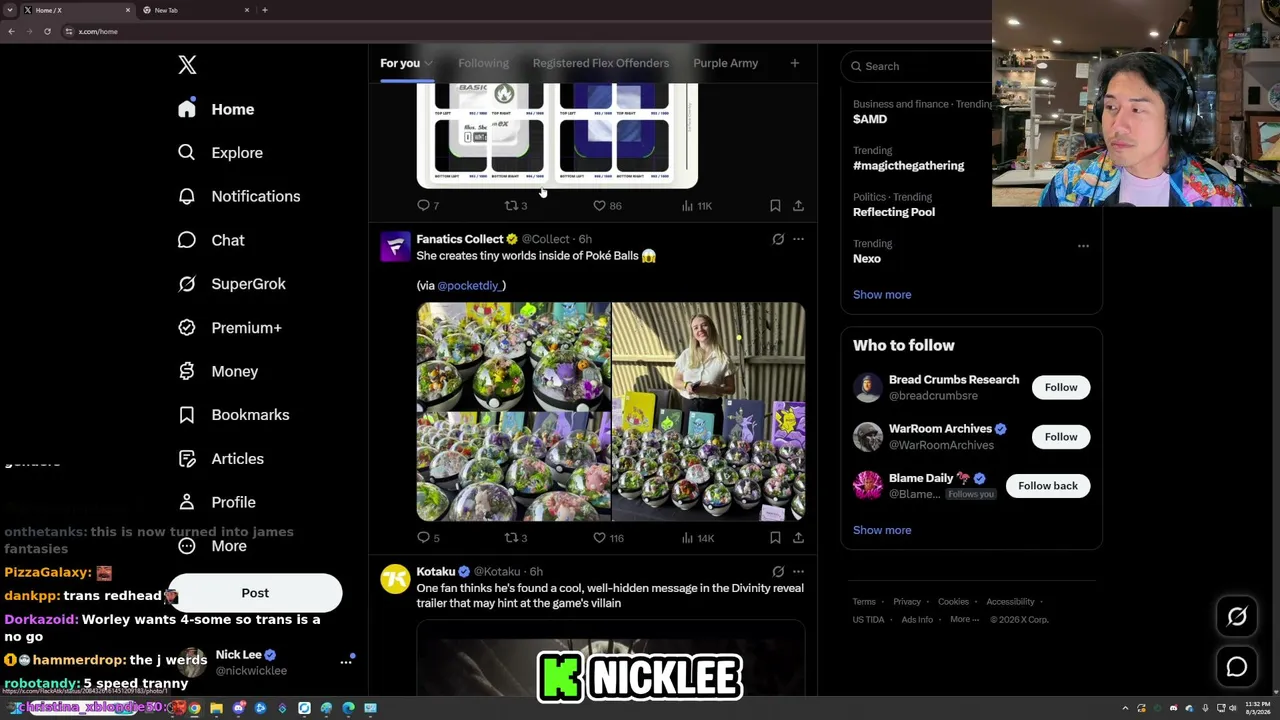Click the X logo above the Home link
This screenshot has width=1280, height=720.
(x=187, y=65)
